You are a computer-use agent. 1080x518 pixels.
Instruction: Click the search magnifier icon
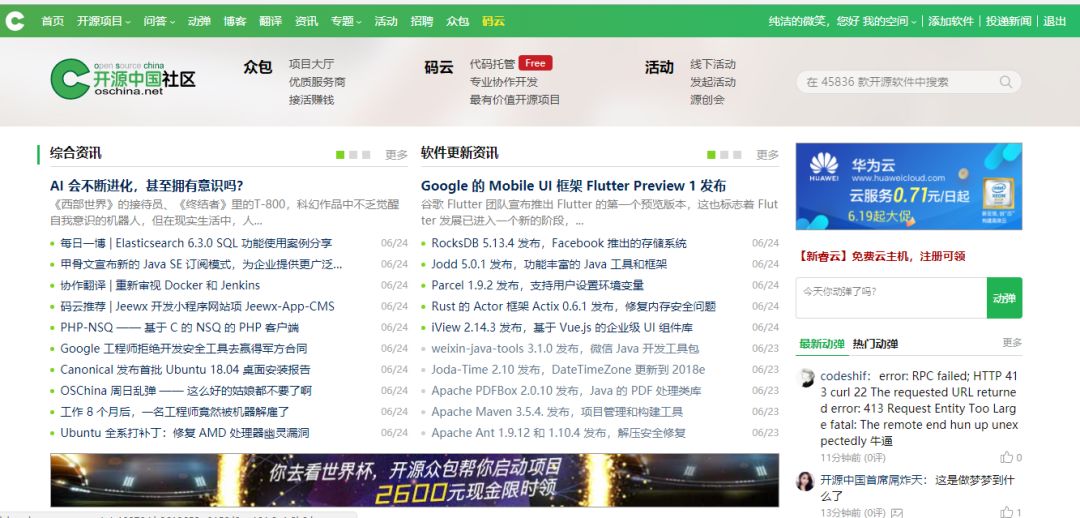pyautogui.click(x=1006, y=82)
